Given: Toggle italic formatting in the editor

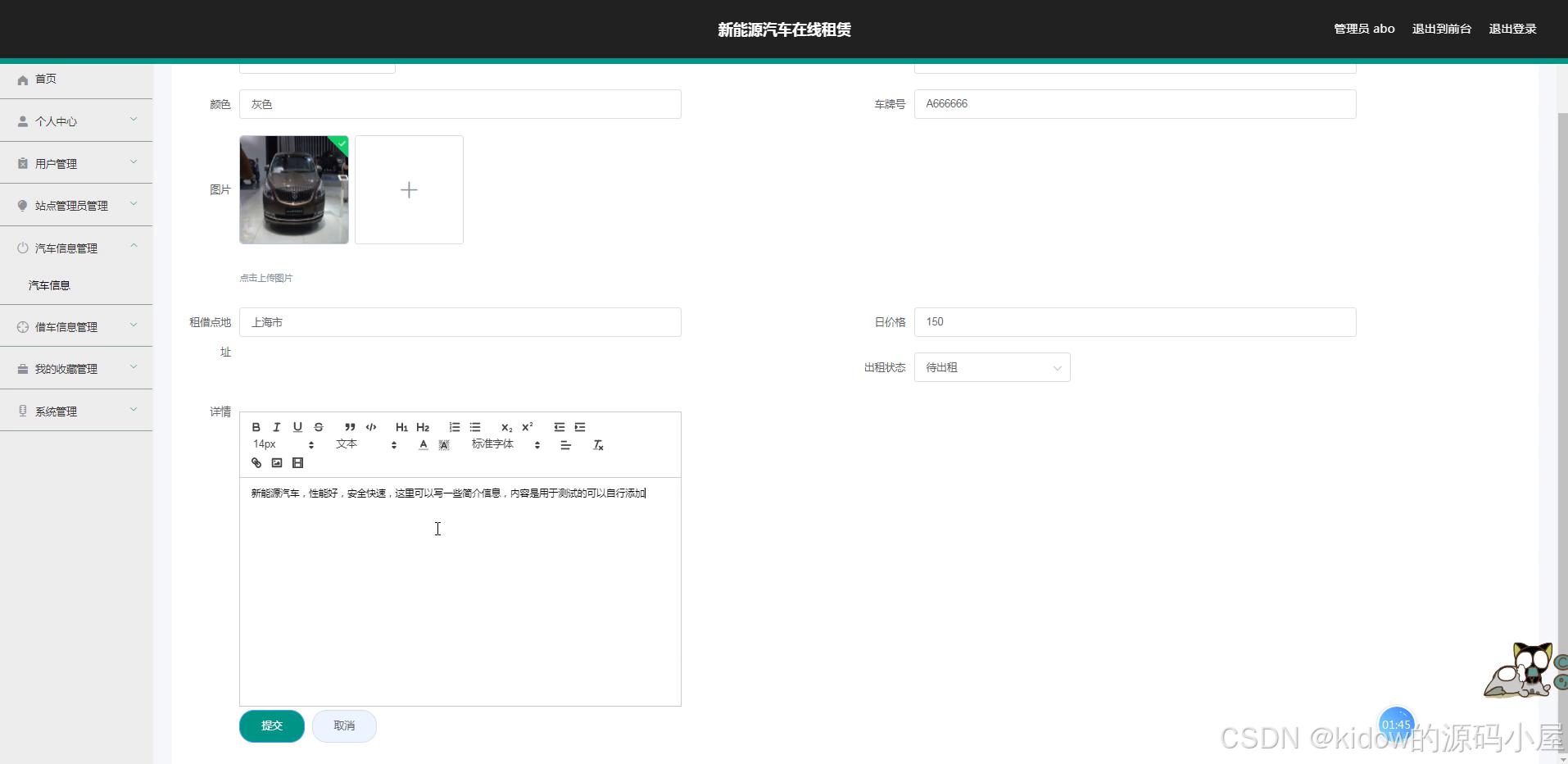Looking at the screenshot, I should 277,427.
